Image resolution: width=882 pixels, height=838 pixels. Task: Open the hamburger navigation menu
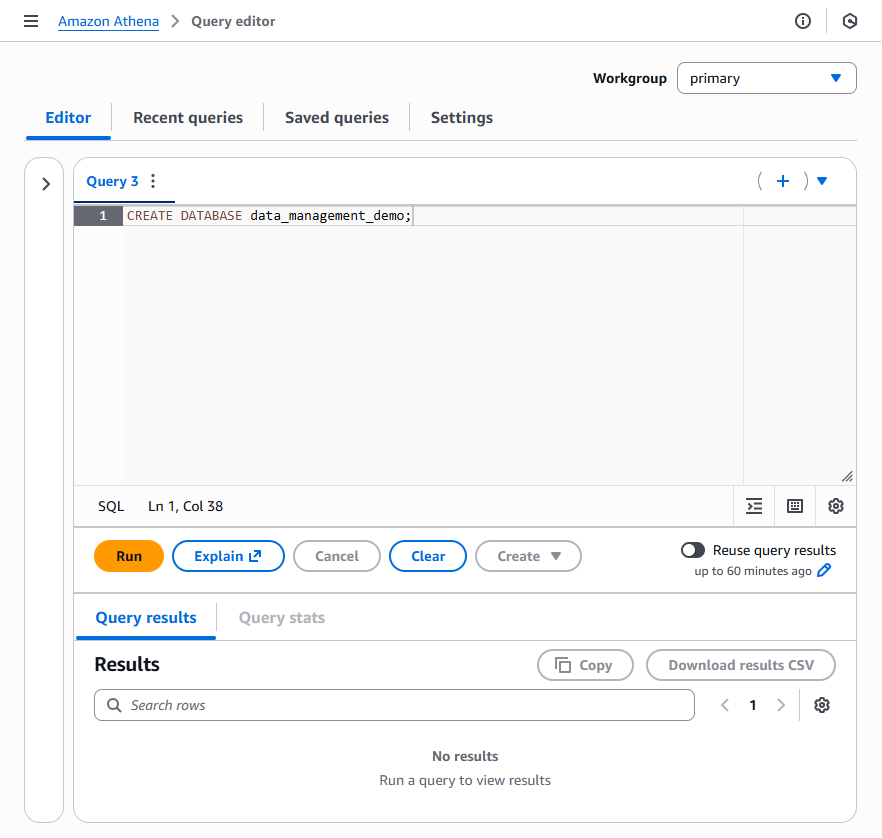pyautogui.click(x=31, y=21)
